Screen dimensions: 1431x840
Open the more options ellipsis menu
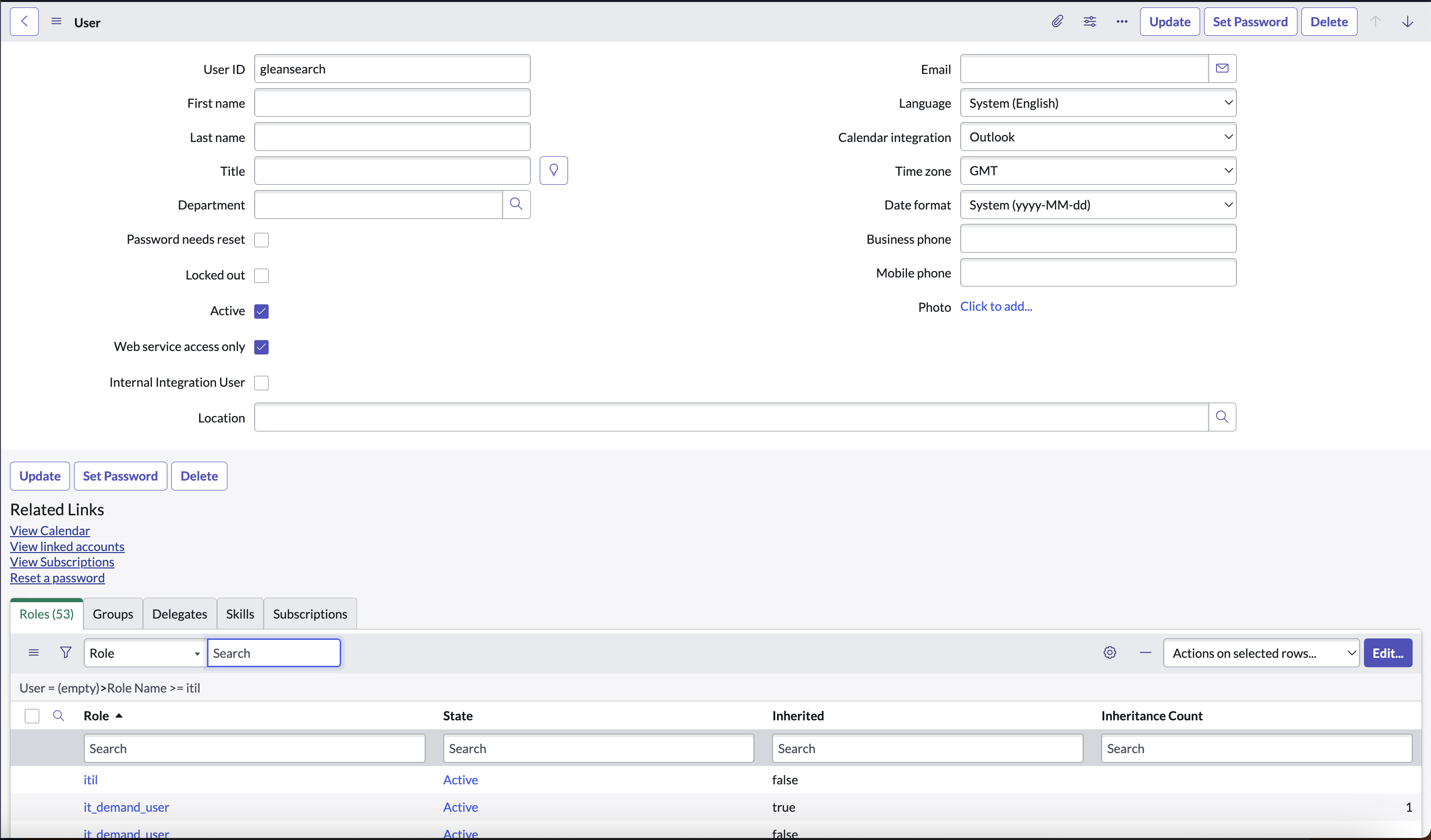point(1122,21)
